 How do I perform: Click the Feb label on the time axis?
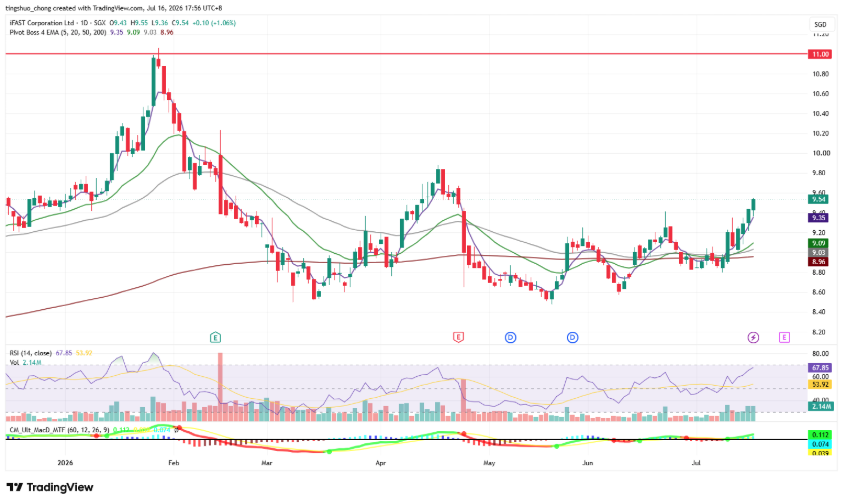[x=173, y=463]
